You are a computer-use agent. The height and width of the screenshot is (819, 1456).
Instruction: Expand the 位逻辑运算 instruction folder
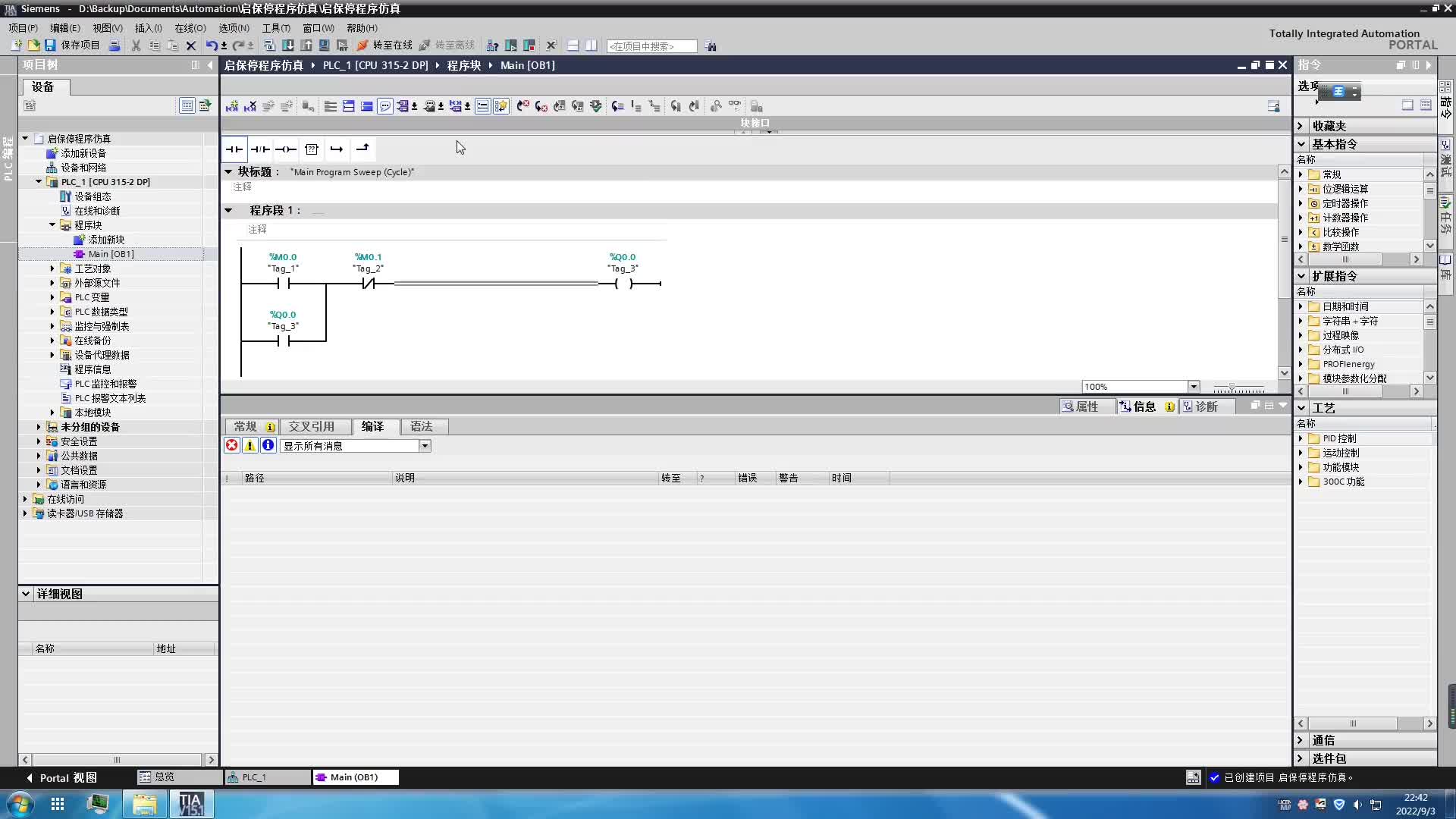(x=1301, y=189)
